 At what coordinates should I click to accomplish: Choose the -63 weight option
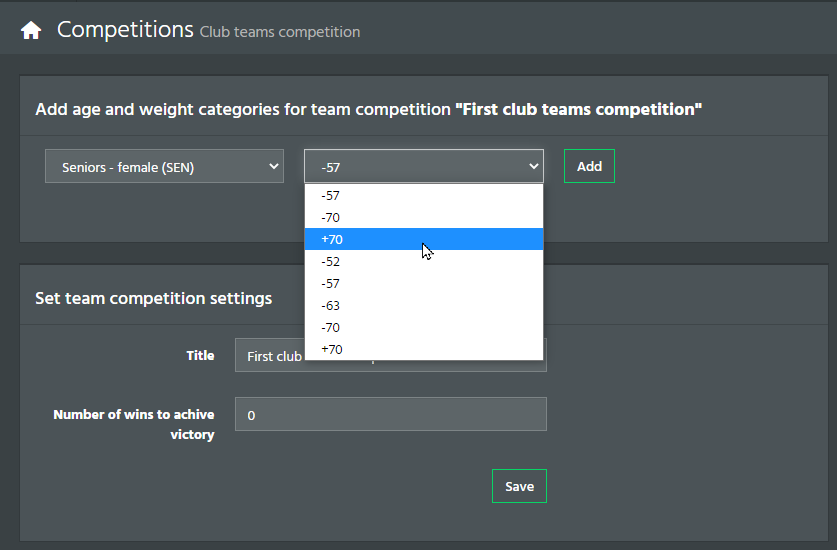tap(424, 305)
